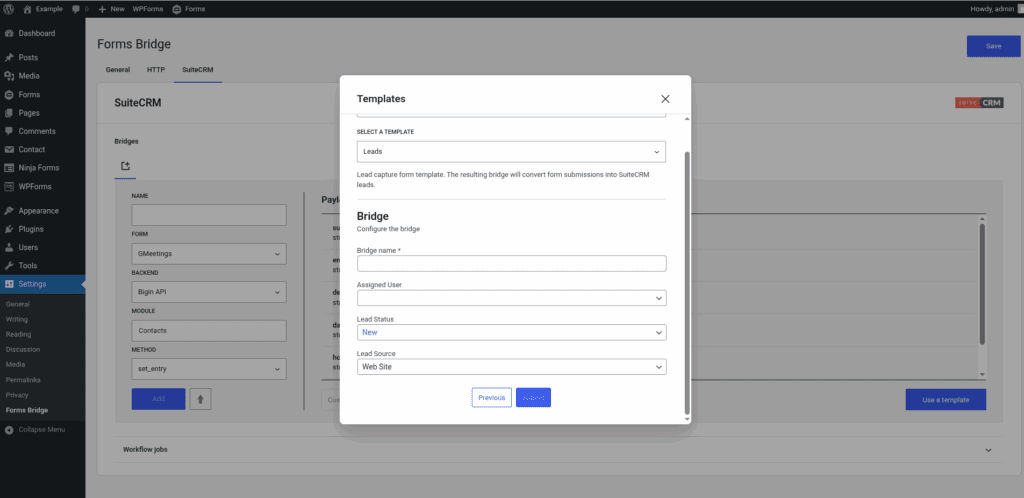This screenshot has width=1024, height=498.
Task: Open the Plugins menu
Action: point(42,229)
